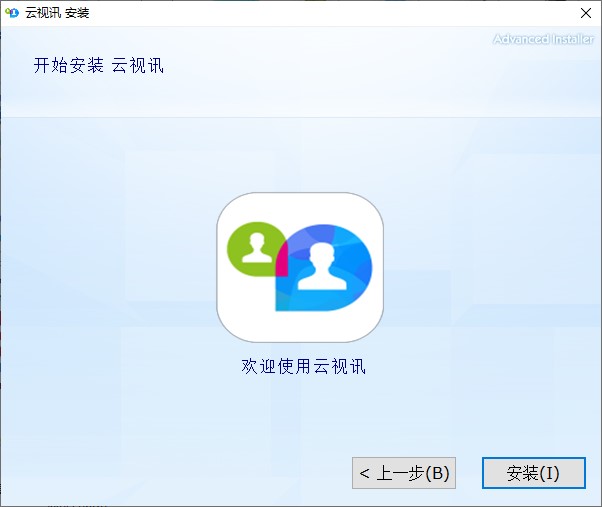Image resolution: width=602 pixels, height=507 pixels.
Task: Click the 云视讯 安装 title bar text
Action: coord(57,13)
